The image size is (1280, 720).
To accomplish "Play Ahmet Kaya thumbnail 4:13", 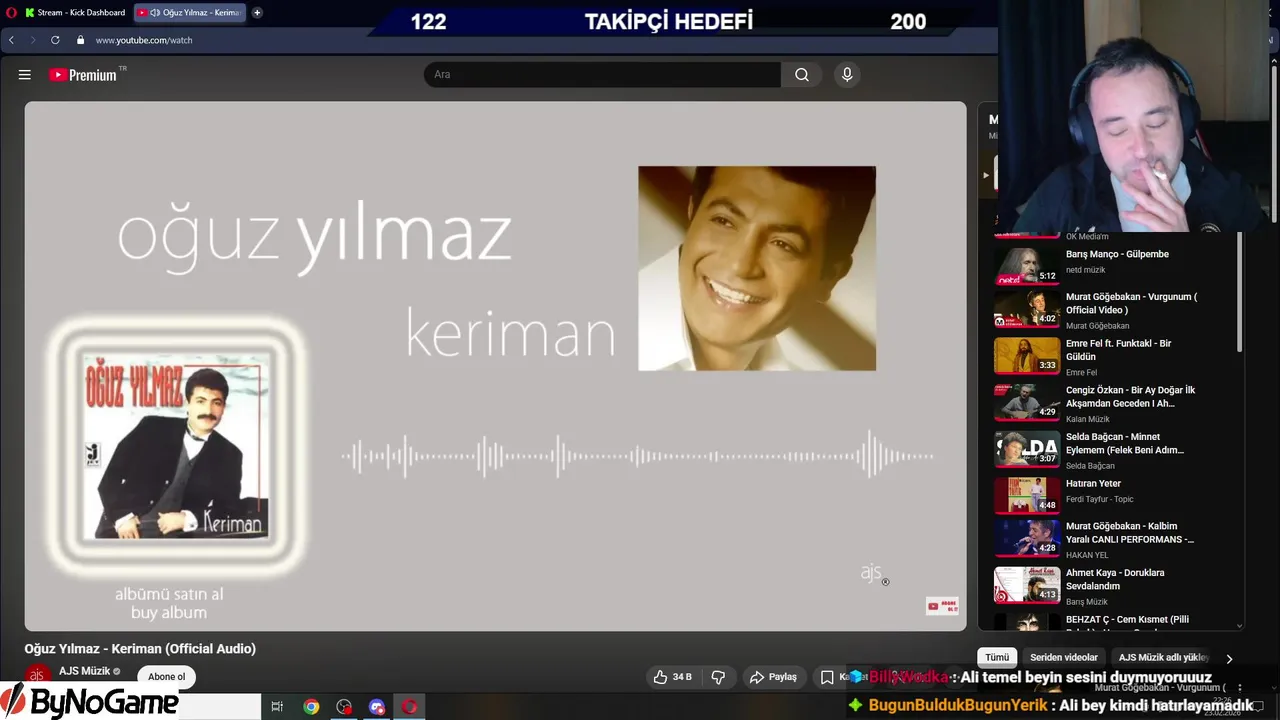I will click(1027, 585).
